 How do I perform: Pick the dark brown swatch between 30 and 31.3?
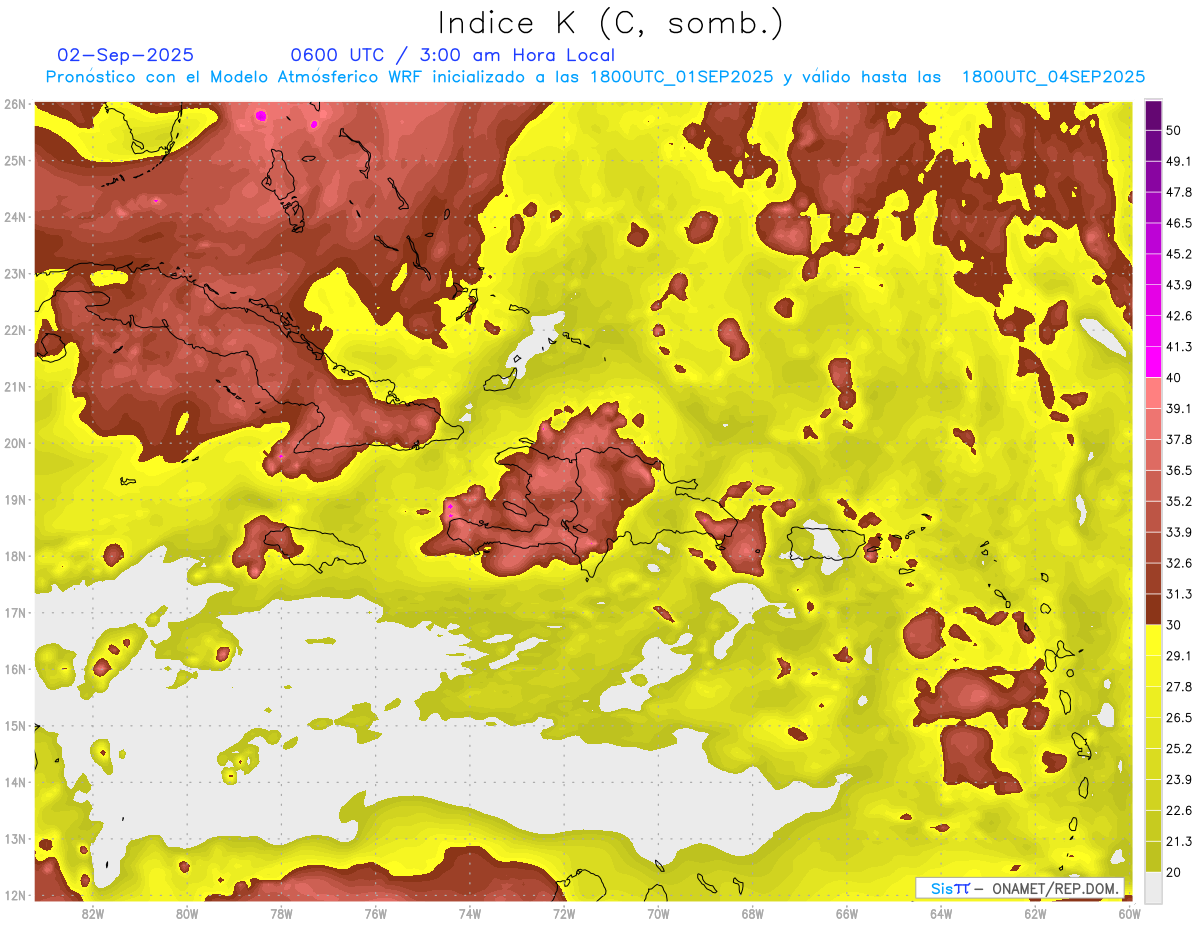click(1153, 609)
